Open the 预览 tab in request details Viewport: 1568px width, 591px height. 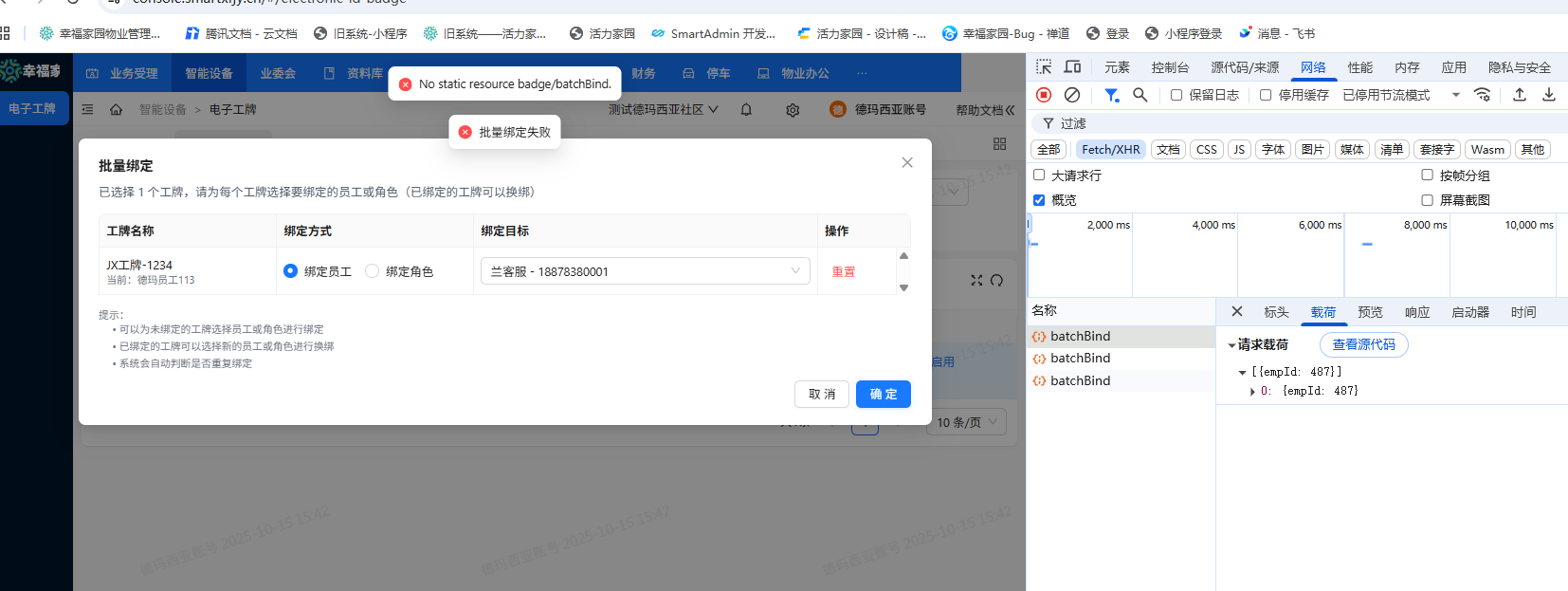[x=1370, y=312]
